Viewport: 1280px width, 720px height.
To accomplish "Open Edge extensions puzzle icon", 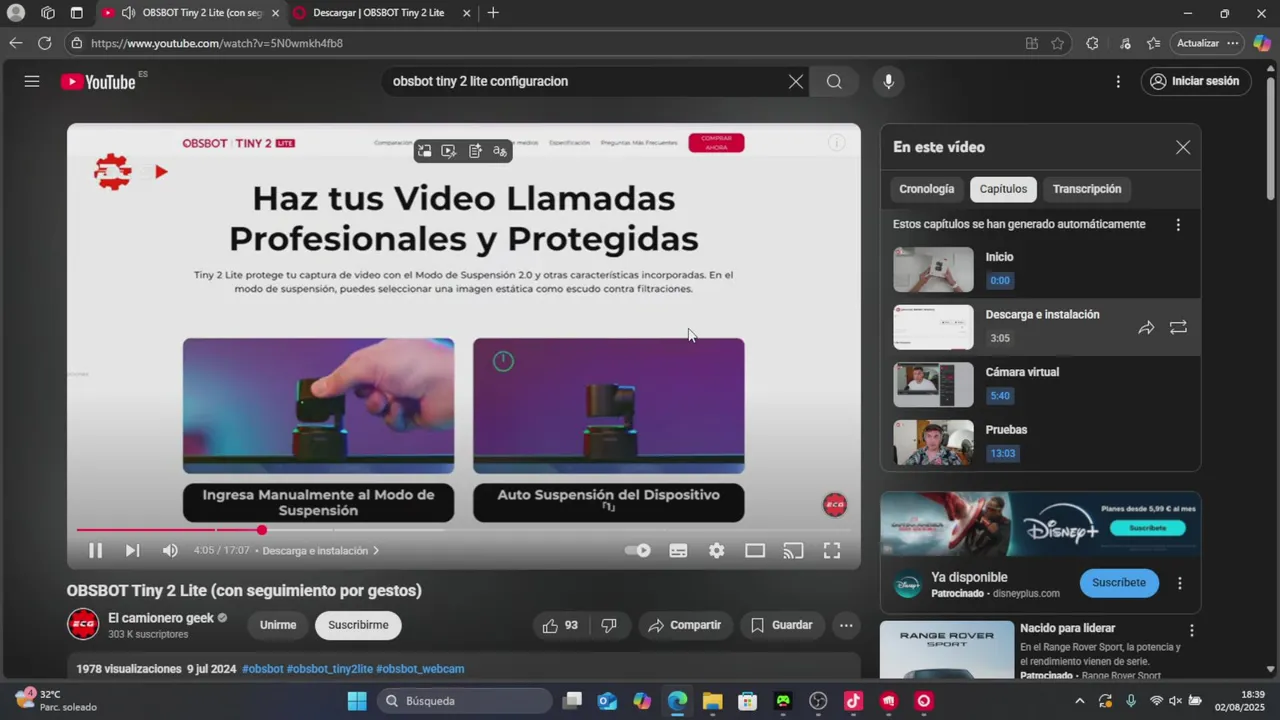I will tap(1092, 43).
